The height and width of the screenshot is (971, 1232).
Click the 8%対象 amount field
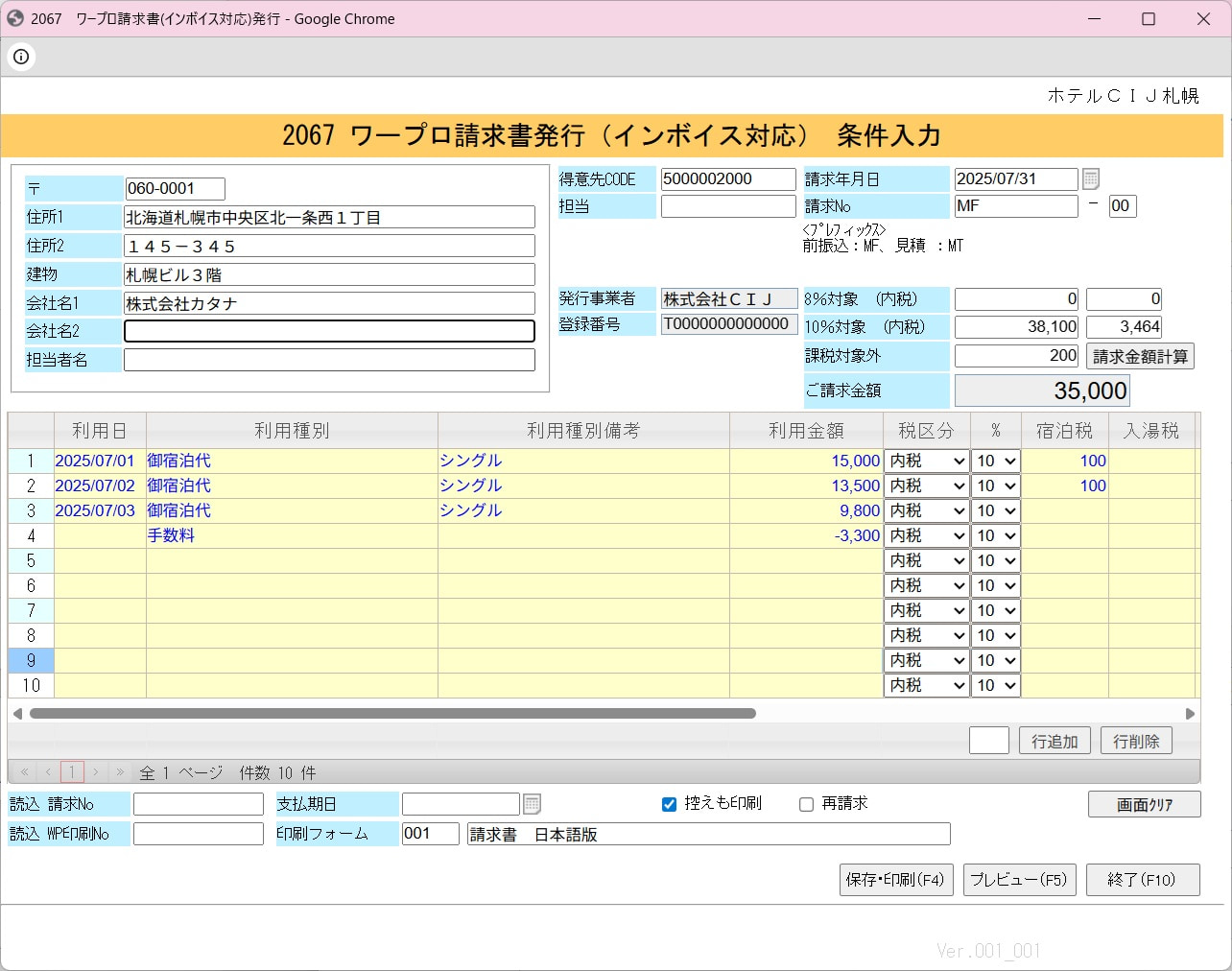(x=1016, y=299)
